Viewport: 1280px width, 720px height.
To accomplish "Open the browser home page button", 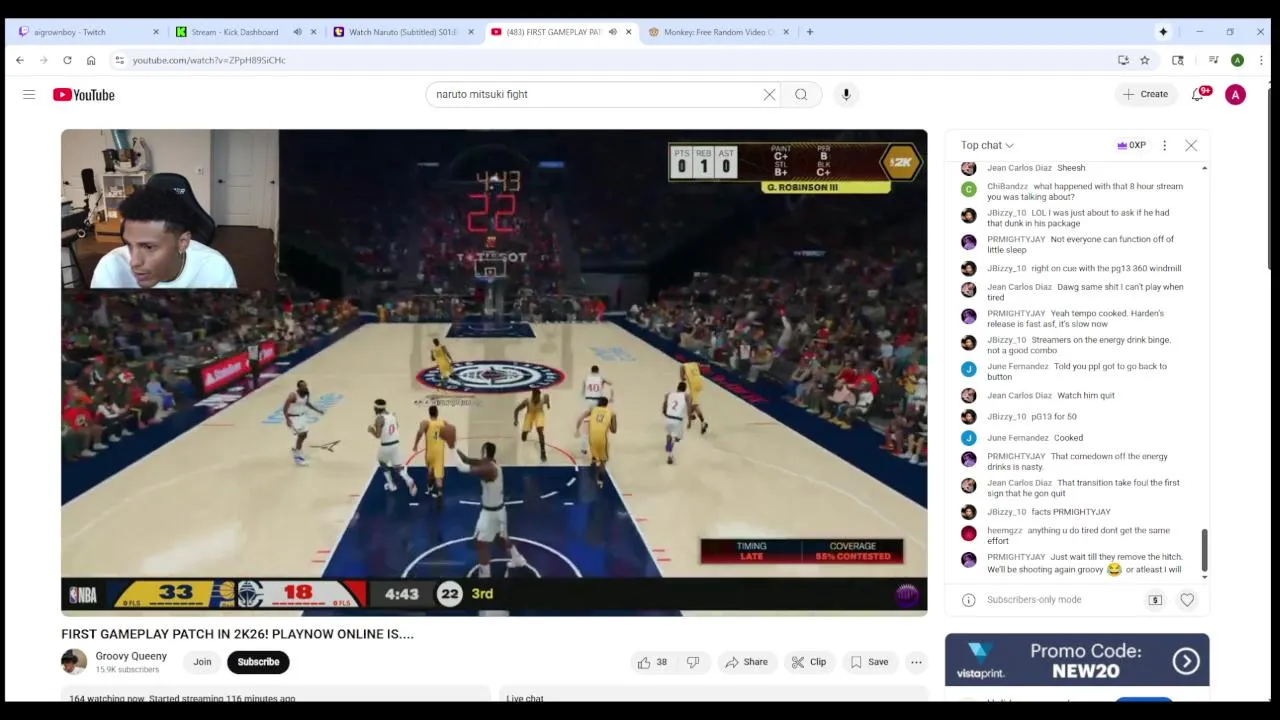I will coord(91,60).
